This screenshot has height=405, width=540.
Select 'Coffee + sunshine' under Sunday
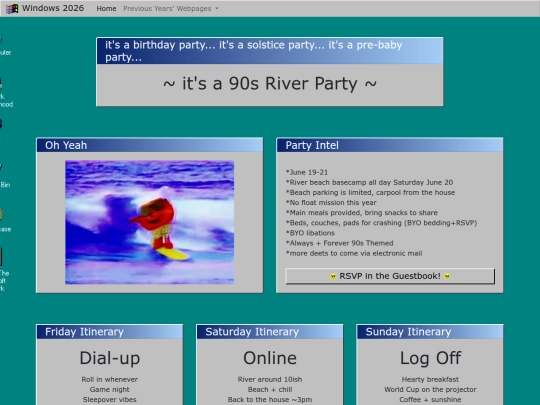coord(430,399)
